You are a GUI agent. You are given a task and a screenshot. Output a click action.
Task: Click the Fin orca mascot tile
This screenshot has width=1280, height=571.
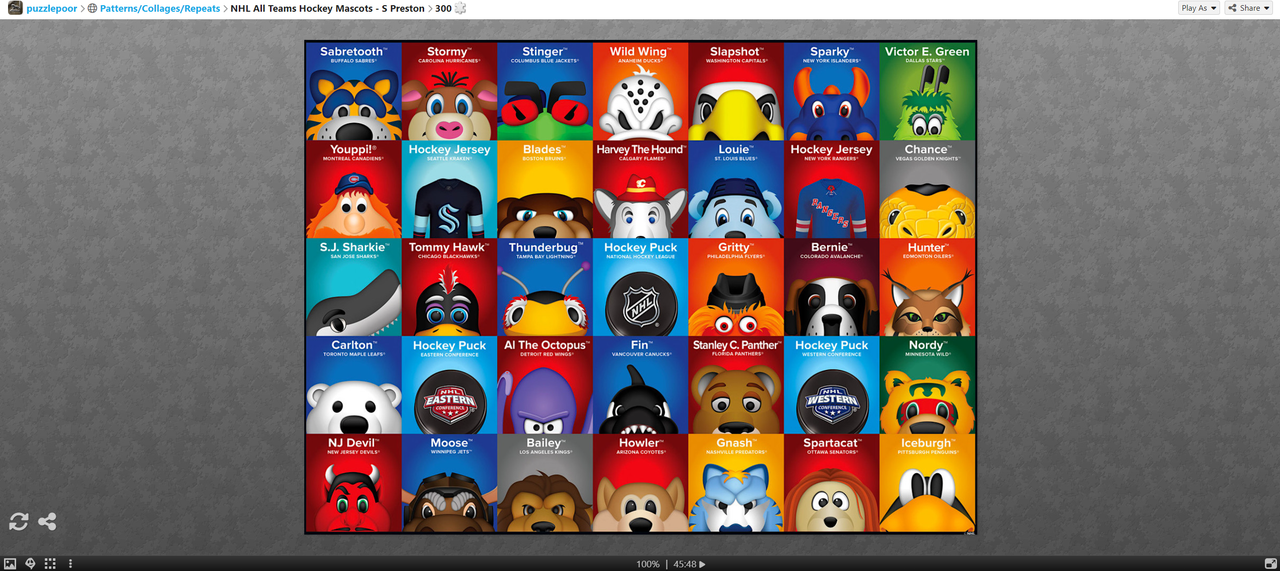[x=640, y=385]
